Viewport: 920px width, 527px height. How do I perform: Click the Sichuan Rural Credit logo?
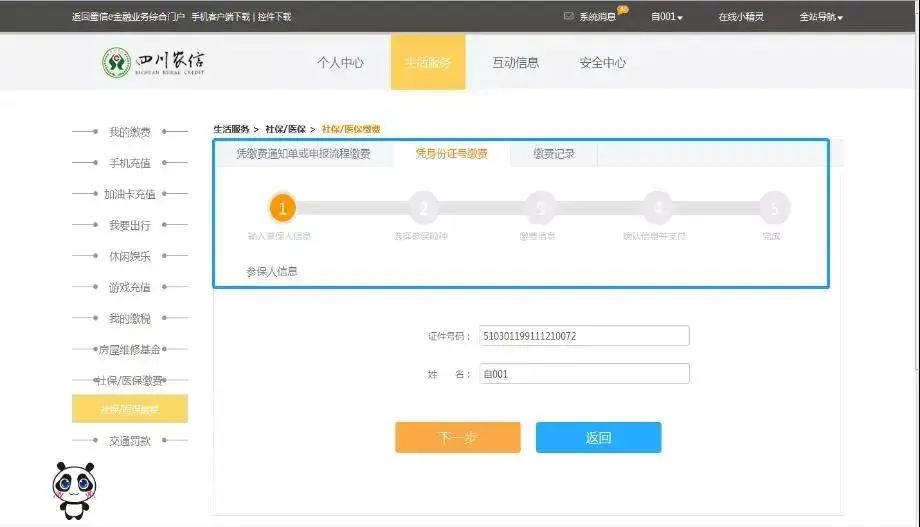[x=155, y=62]
